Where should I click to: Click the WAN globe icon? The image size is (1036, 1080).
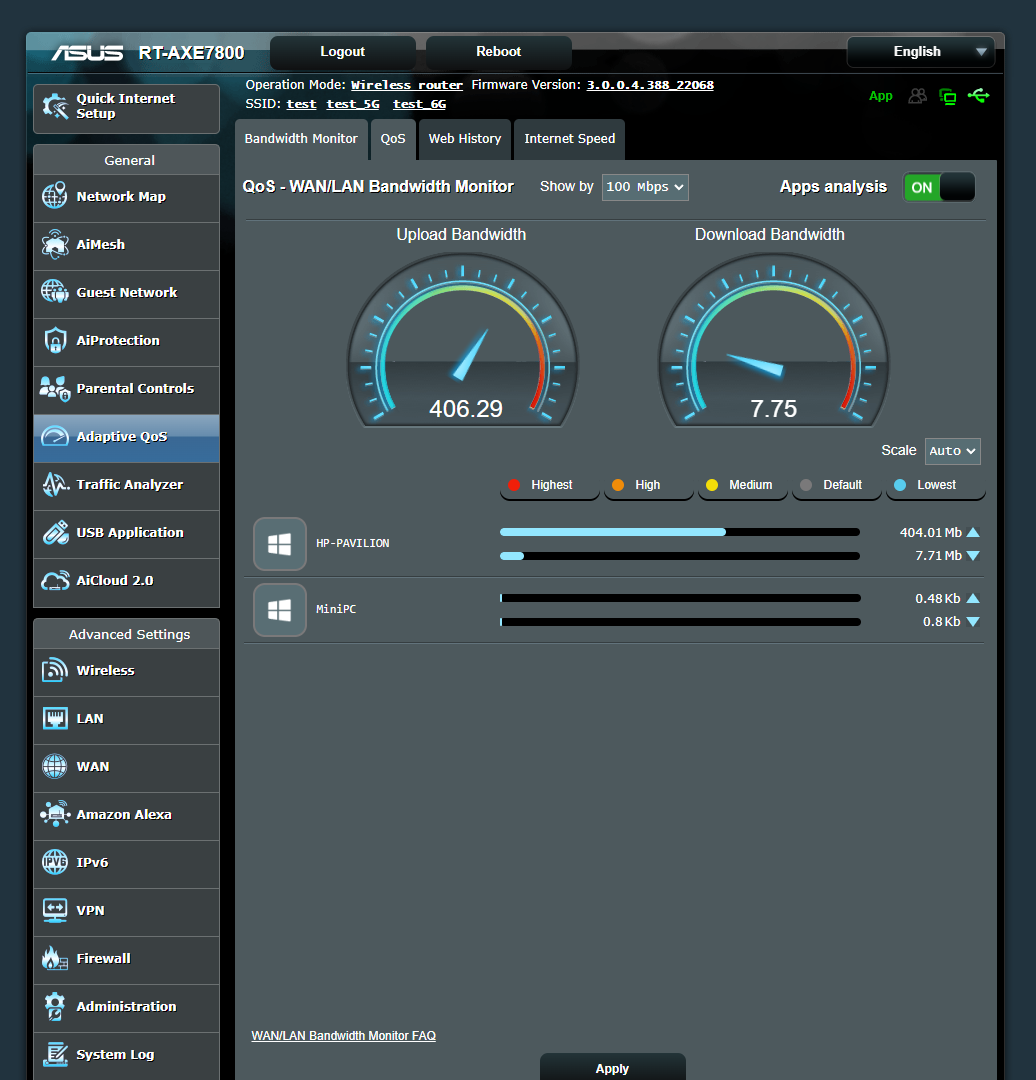54,766
